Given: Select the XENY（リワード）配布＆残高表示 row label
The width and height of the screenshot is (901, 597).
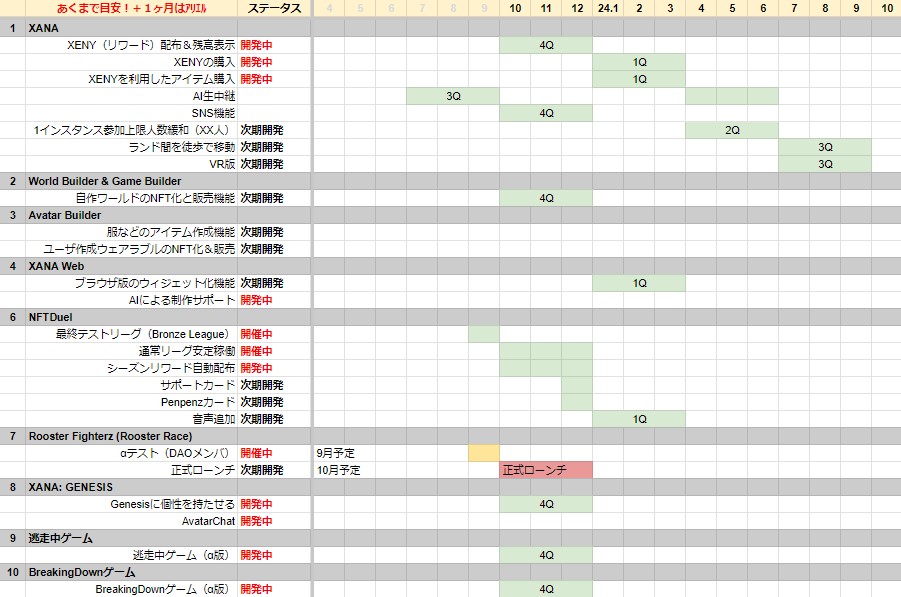Looking at the screenshot, I should pos(151,45).
